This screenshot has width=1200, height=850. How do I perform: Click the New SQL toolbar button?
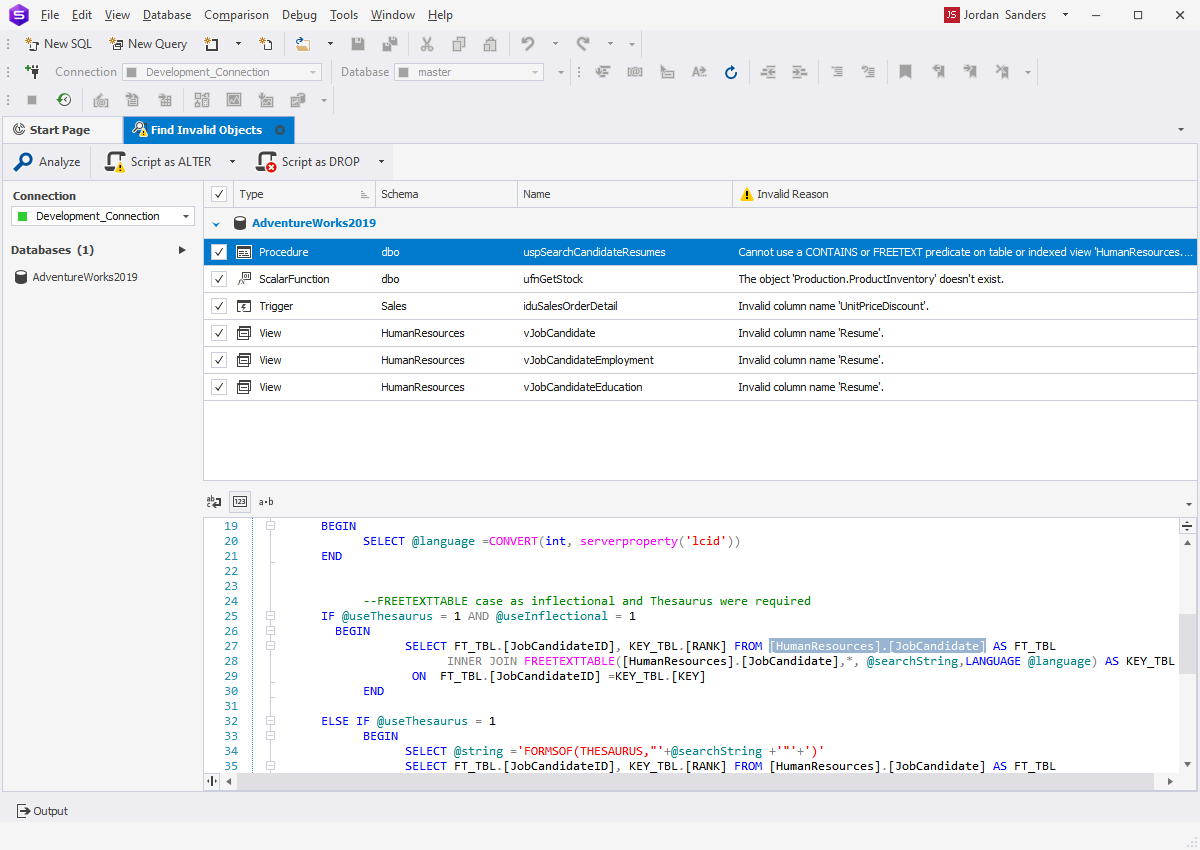[58, 44]
